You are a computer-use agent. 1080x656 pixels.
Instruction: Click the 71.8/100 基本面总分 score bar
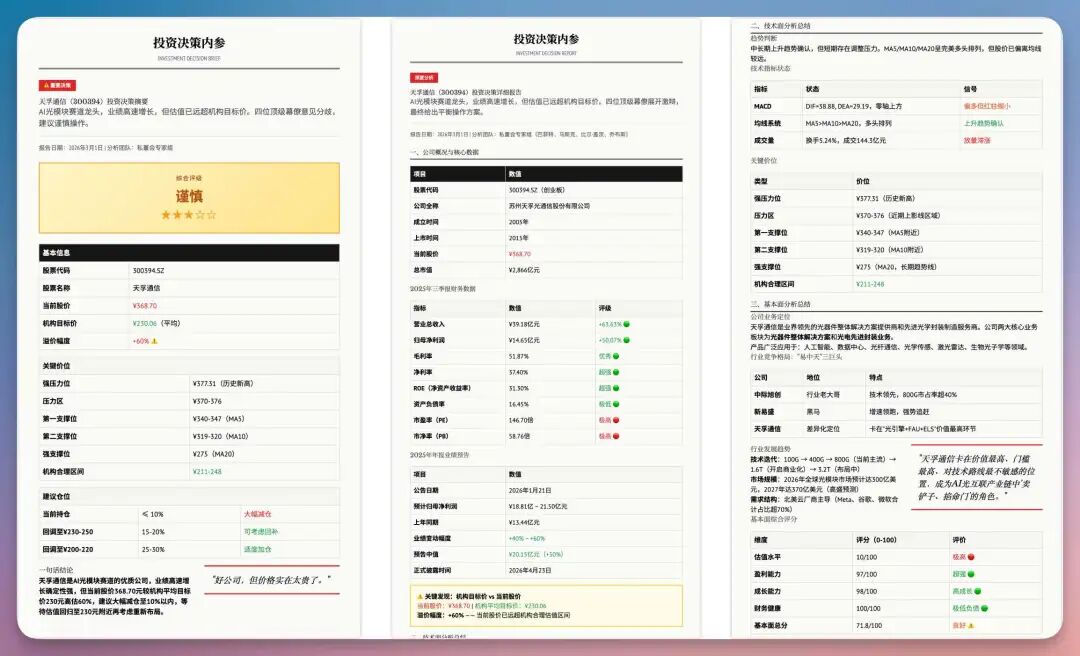click(x=867, y=623)
